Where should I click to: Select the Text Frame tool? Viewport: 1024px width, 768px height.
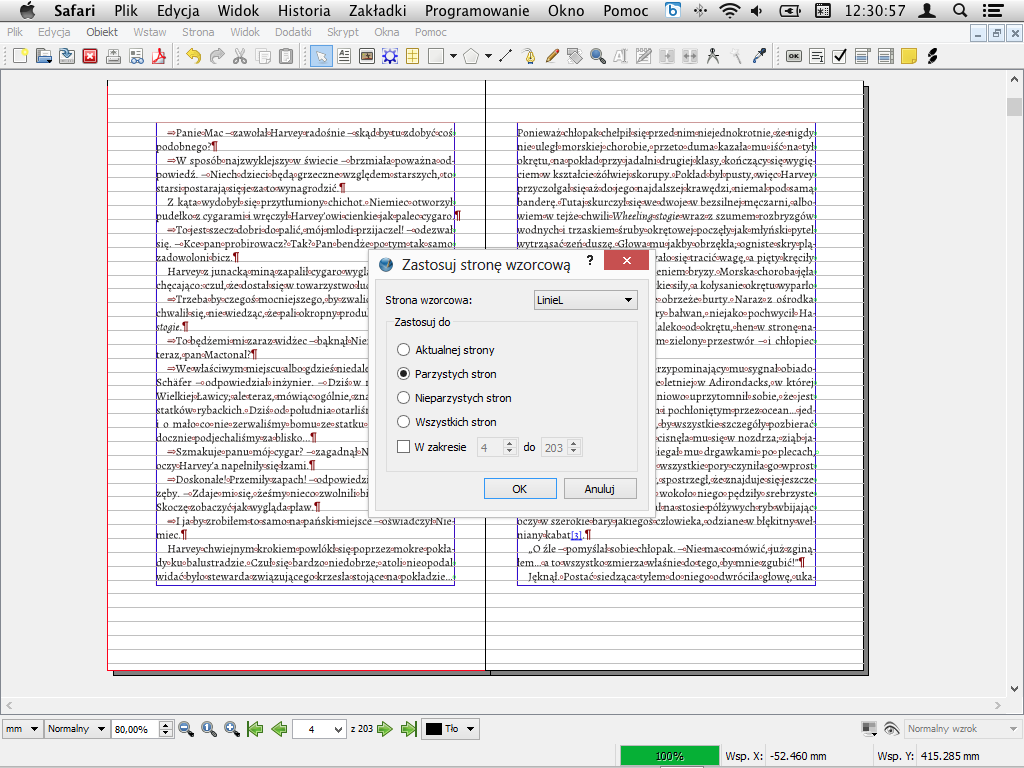tap(344, 56)
